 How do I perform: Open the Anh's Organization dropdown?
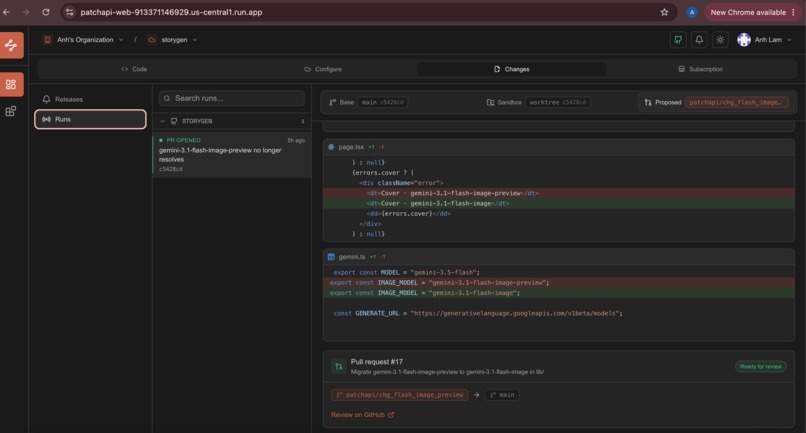click(121, 40)
